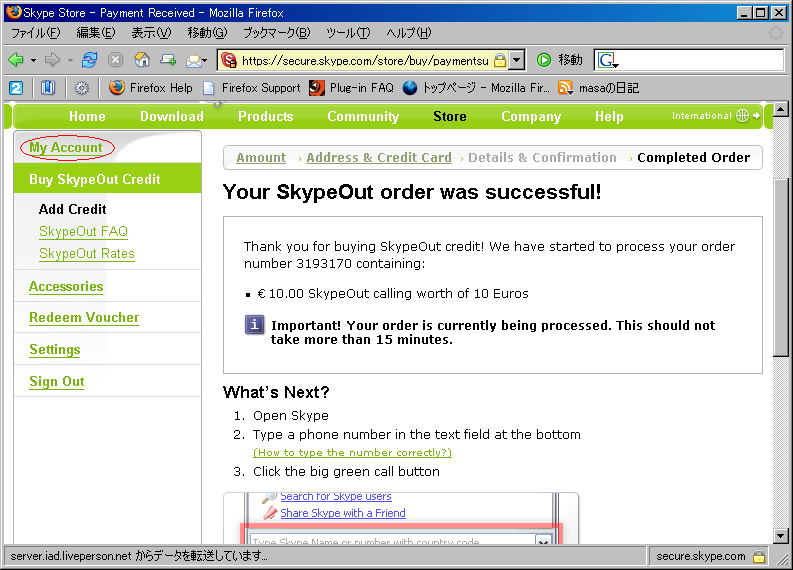Open the International language selector

tap(714, 116)
